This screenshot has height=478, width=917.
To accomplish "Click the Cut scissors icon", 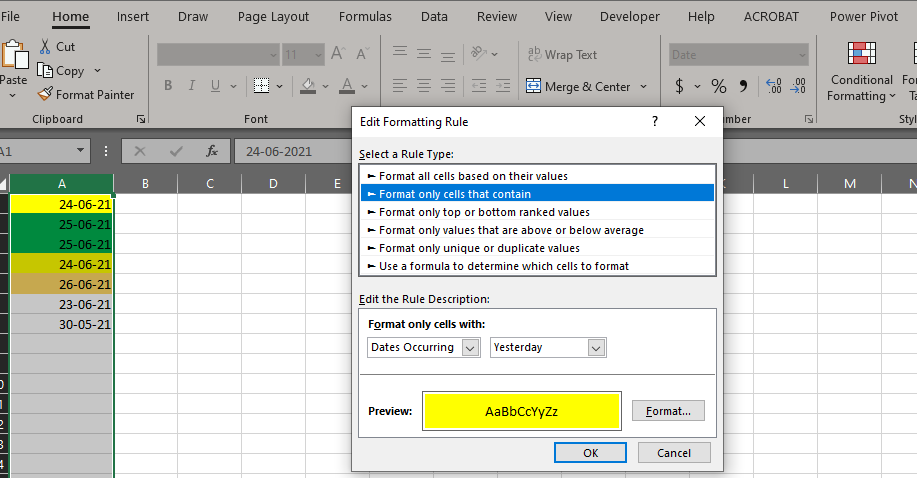I will [45, 47].
